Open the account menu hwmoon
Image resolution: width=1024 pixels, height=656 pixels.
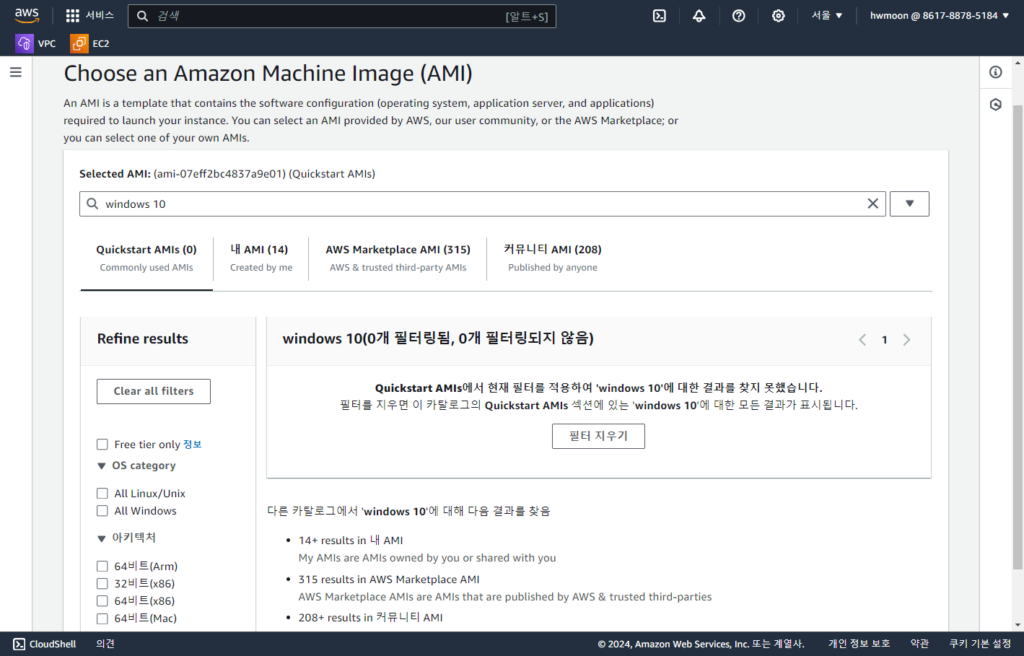click(x=939, y=16)
